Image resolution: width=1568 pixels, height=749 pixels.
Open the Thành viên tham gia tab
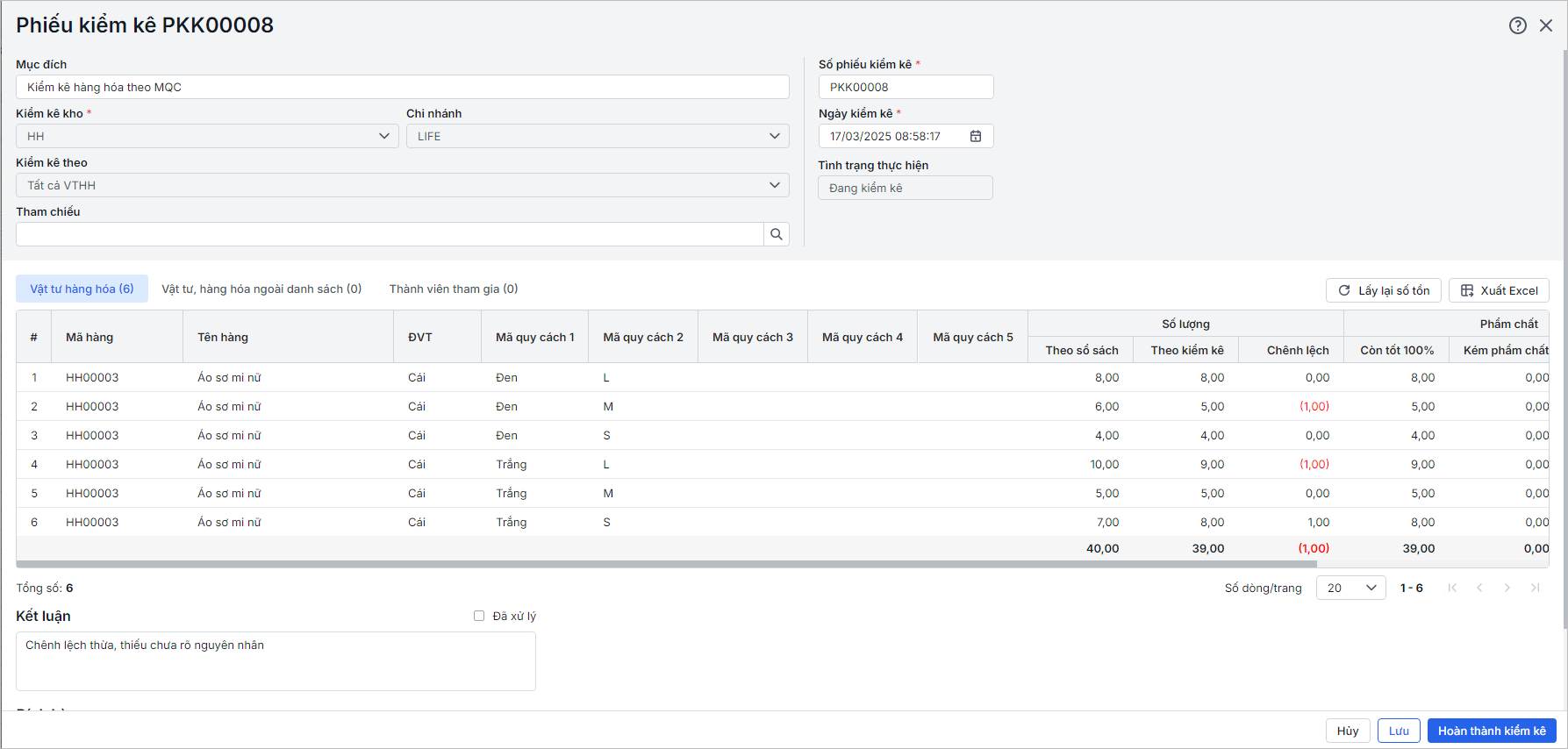(x=454, y=289)
